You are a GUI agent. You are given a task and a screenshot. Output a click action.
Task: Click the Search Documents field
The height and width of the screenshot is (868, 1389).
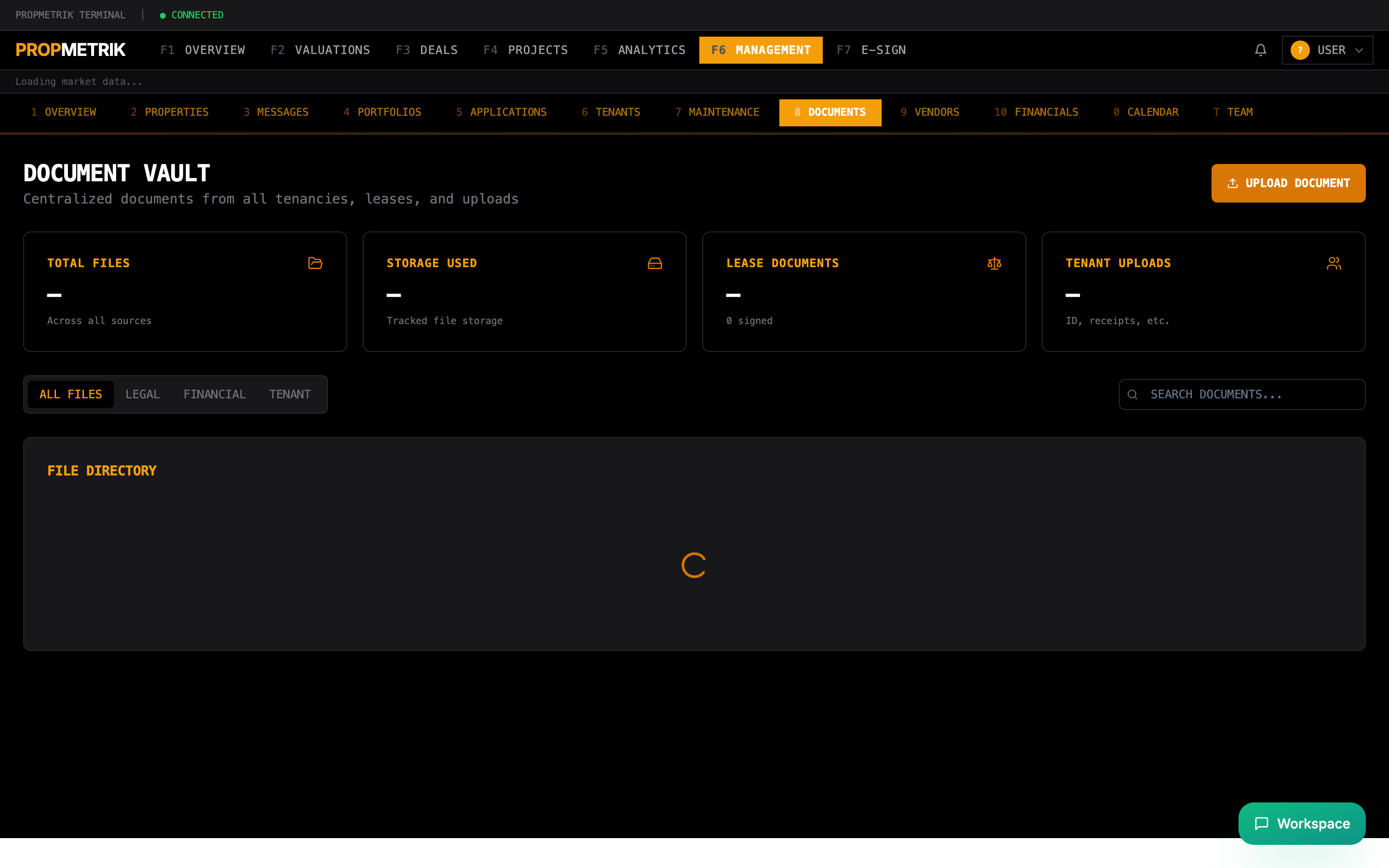(1241, 394)
